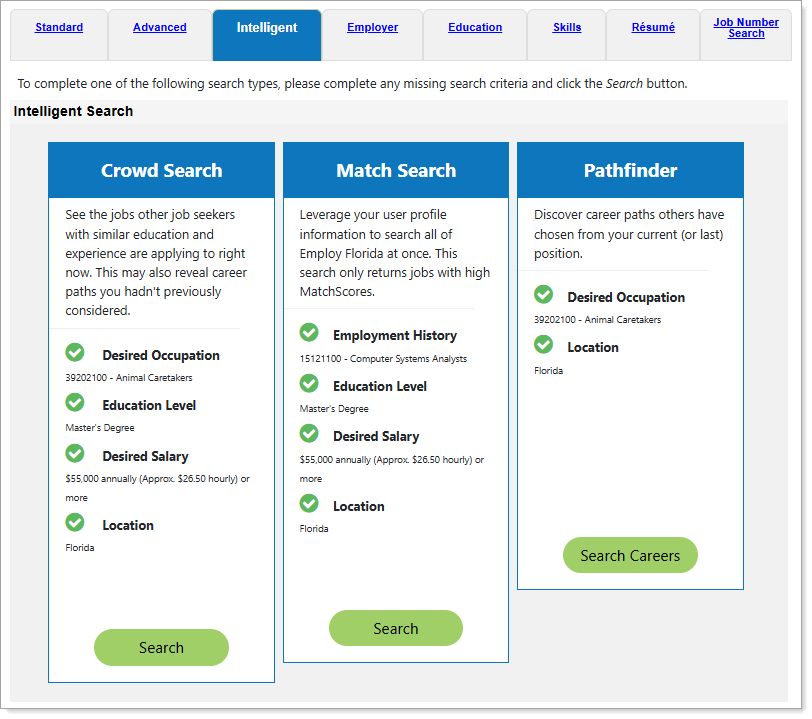Click checkmark icon next to Crowd Search Education Level
This screenshot has height=719, width=812.
(75, 403)
